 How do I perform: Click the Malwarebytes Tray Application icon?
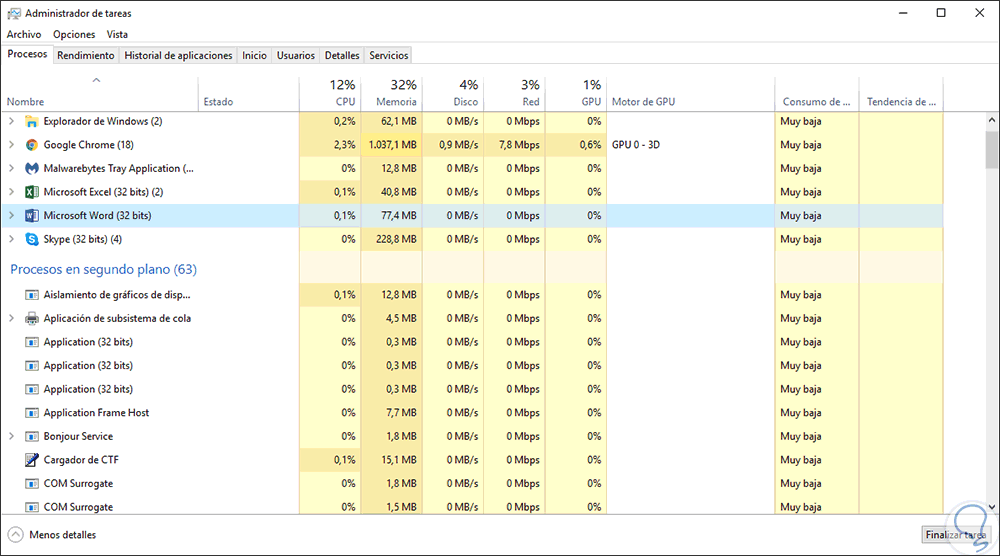click(x=32, y=169)
